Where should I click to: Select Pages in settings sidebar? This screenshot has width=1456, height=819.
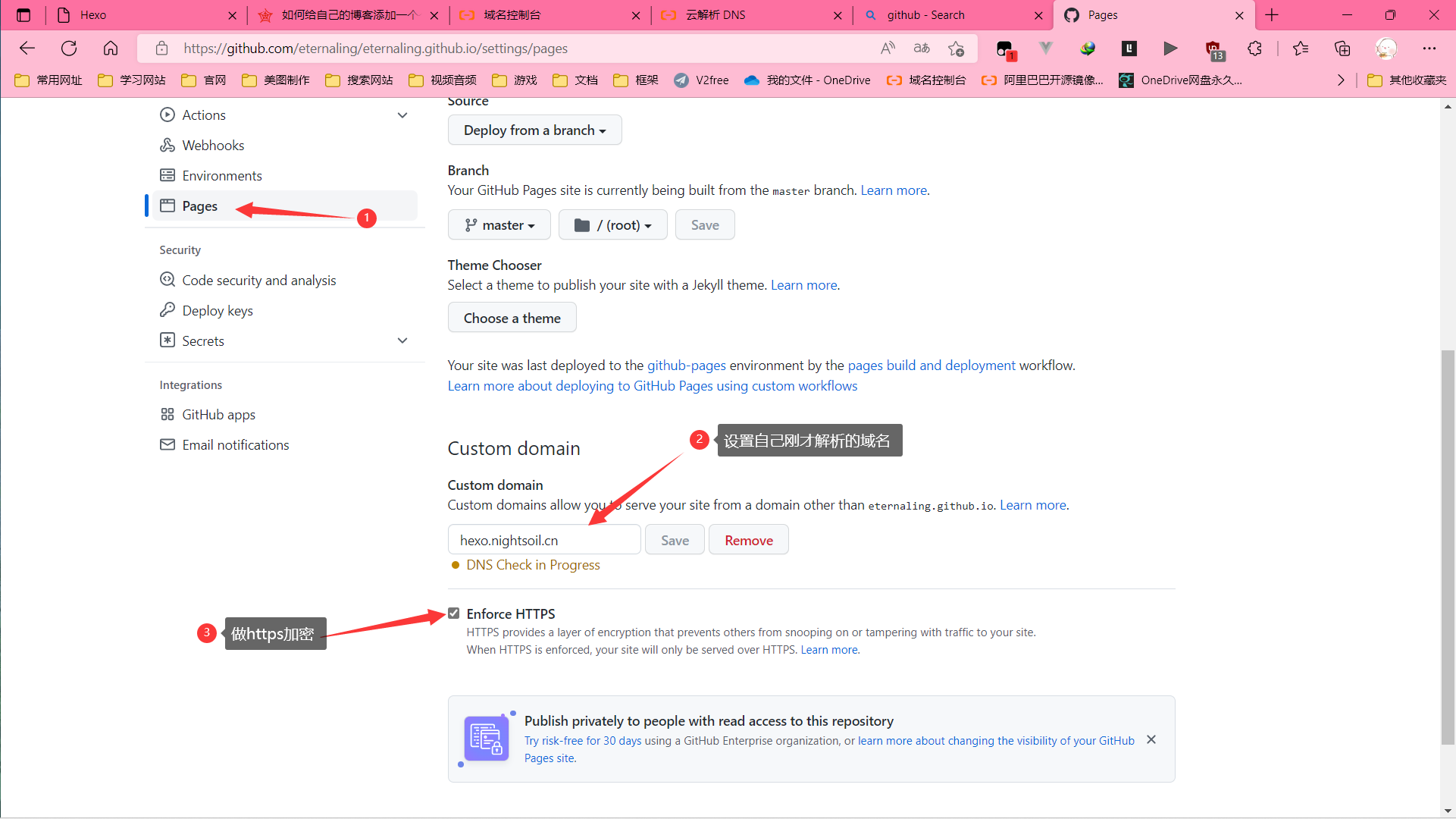tap(284, 206)
